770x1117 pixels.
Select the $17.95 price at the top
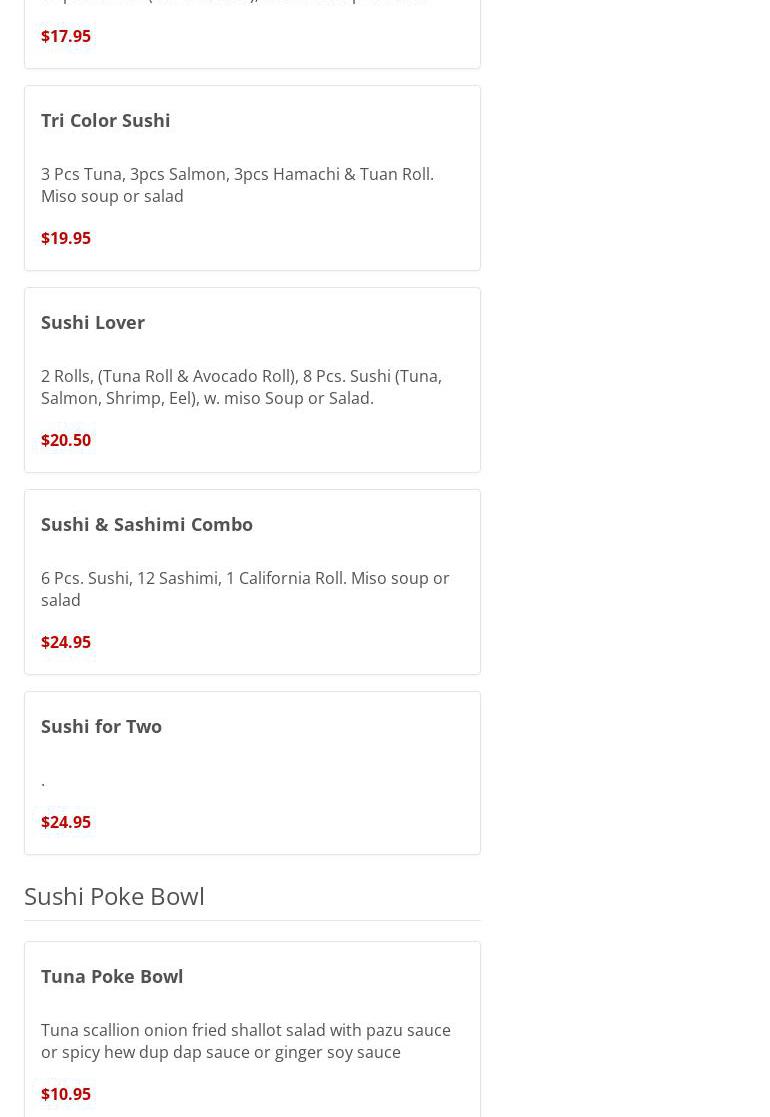[66, 36]
